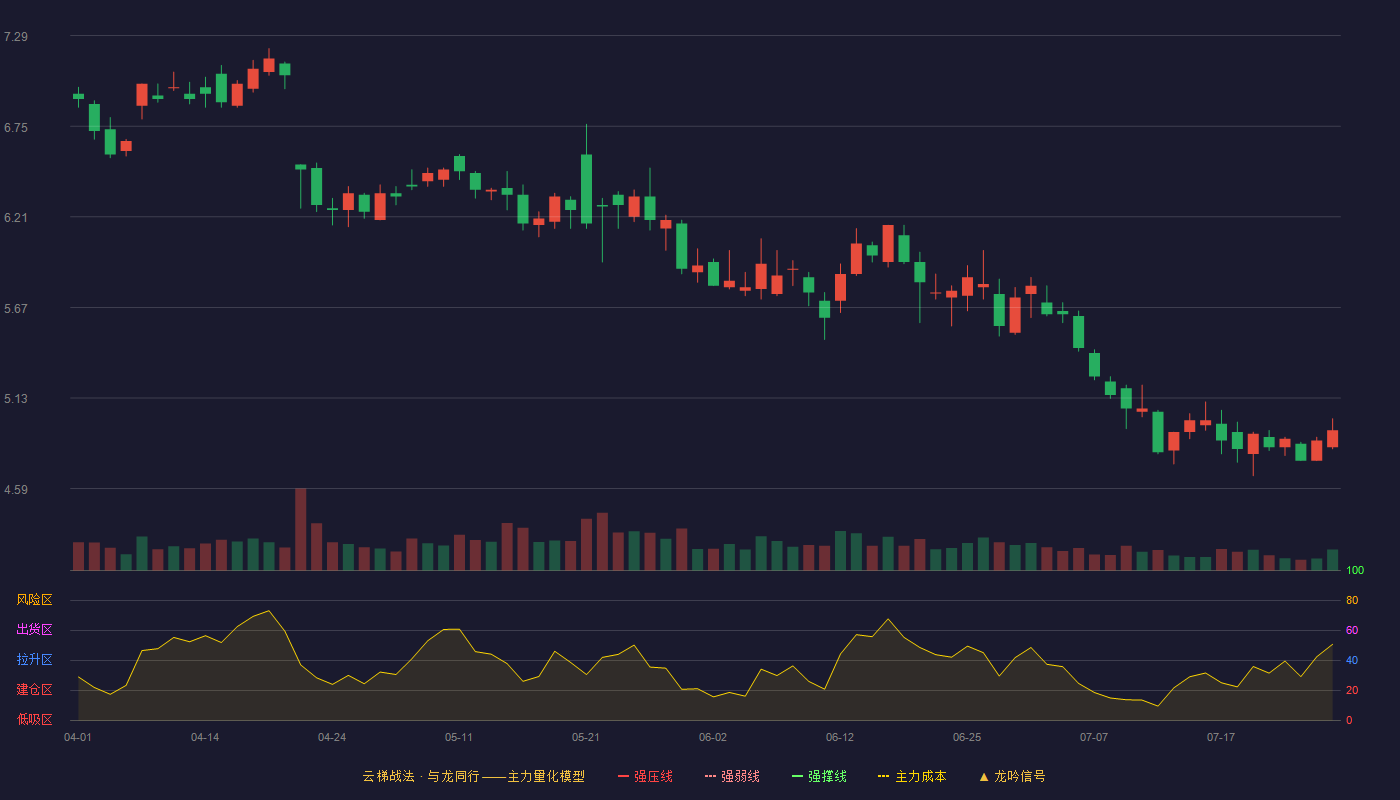Click the 低吸区 zone label
Image resolution: width=1400 pixels, height=800 pixels.
point(34,719)
